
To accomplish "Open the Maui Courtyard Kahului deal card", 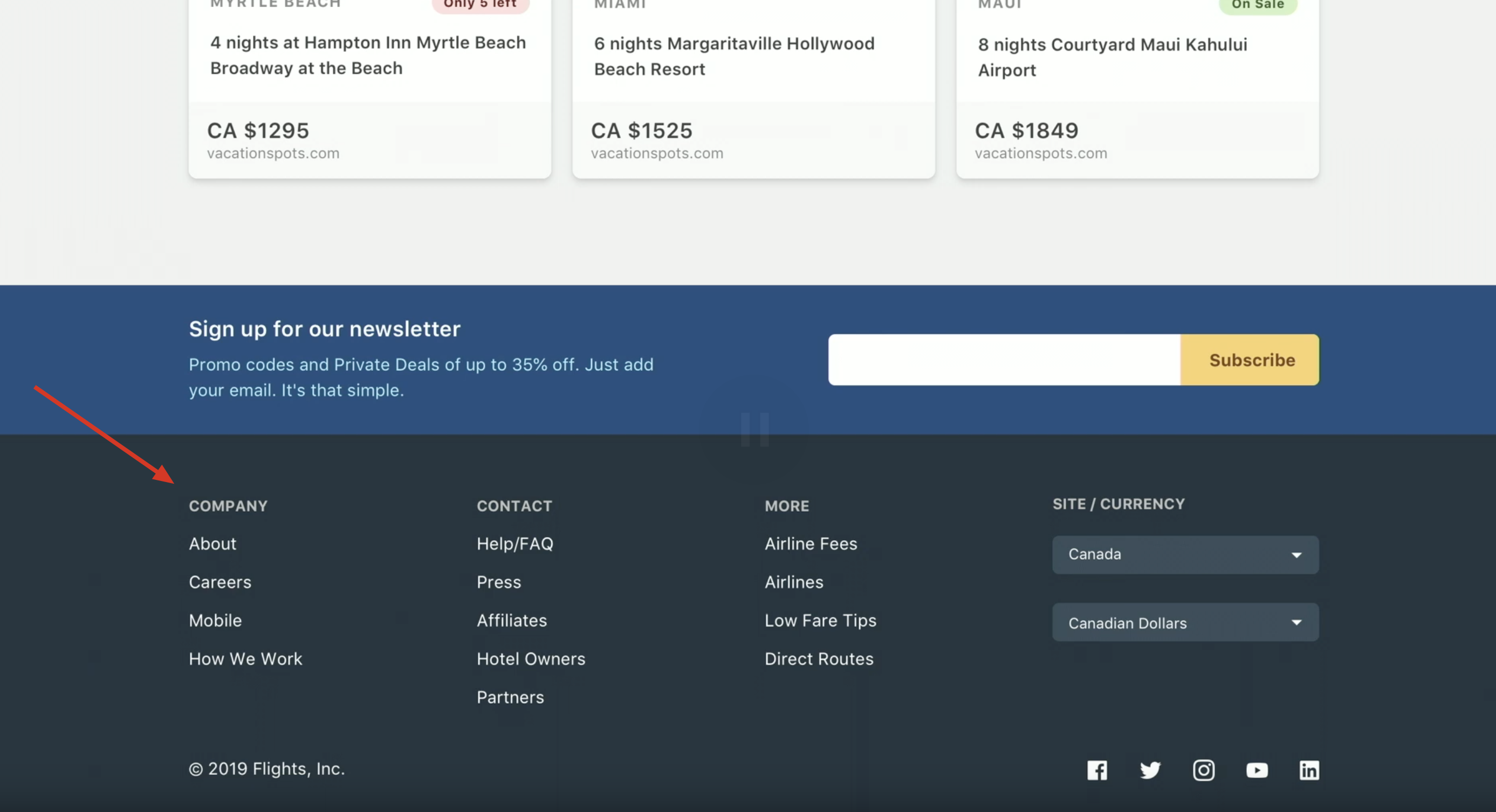I will (x=1137, y=87).
